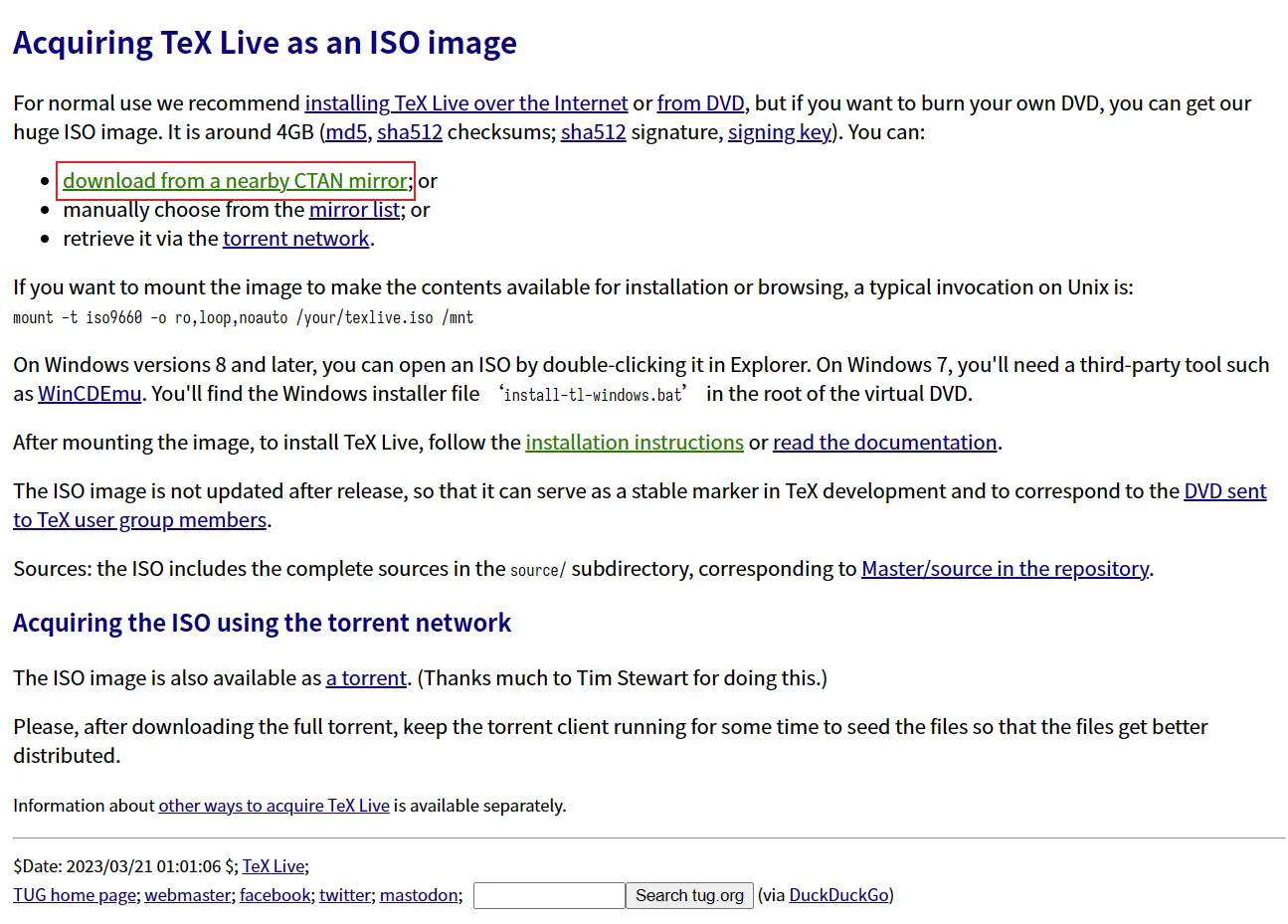The width and height of the screenshot is (1288, 924).
Task: Click the installation instructions link
Action: coord(635,443)
